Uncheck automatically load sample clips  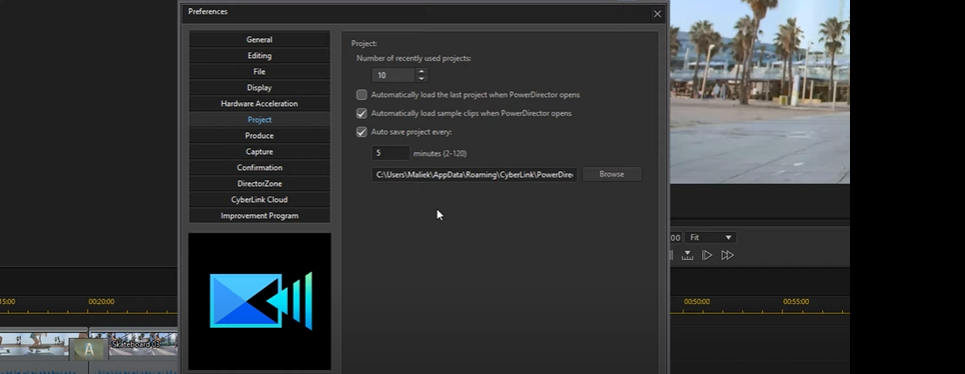click(362, 113)
